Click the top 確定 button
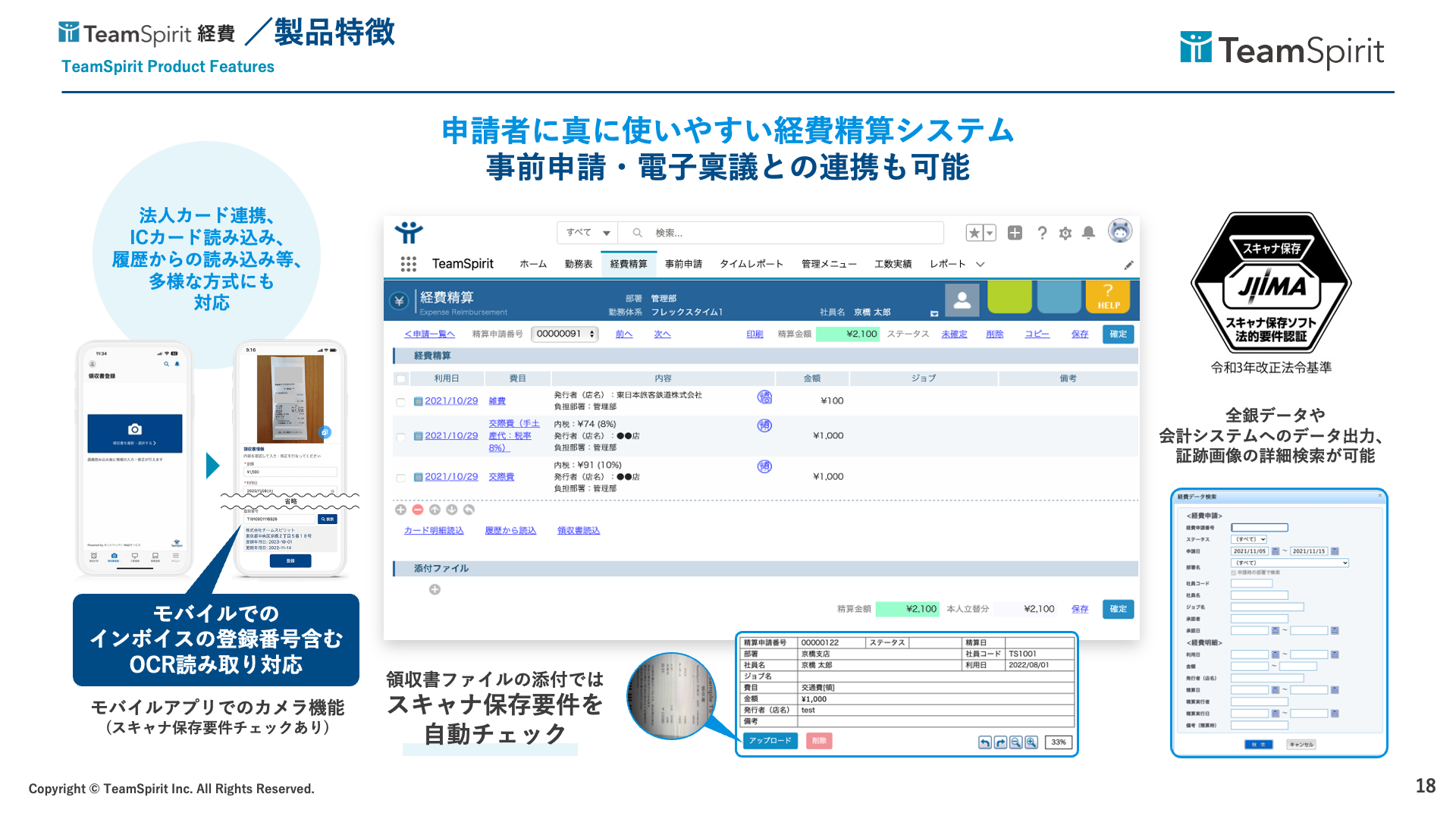Screen dimensions: 1456x819 tap(1118, 334)
